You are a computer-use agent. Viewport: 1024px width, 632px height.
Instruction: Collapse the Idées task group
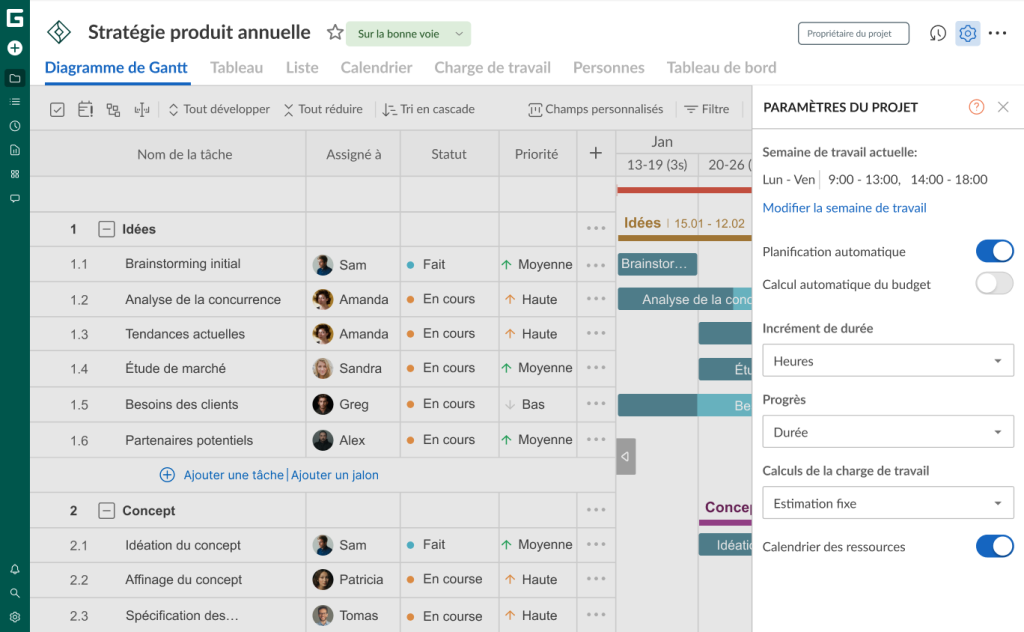(x=106, y=229)
